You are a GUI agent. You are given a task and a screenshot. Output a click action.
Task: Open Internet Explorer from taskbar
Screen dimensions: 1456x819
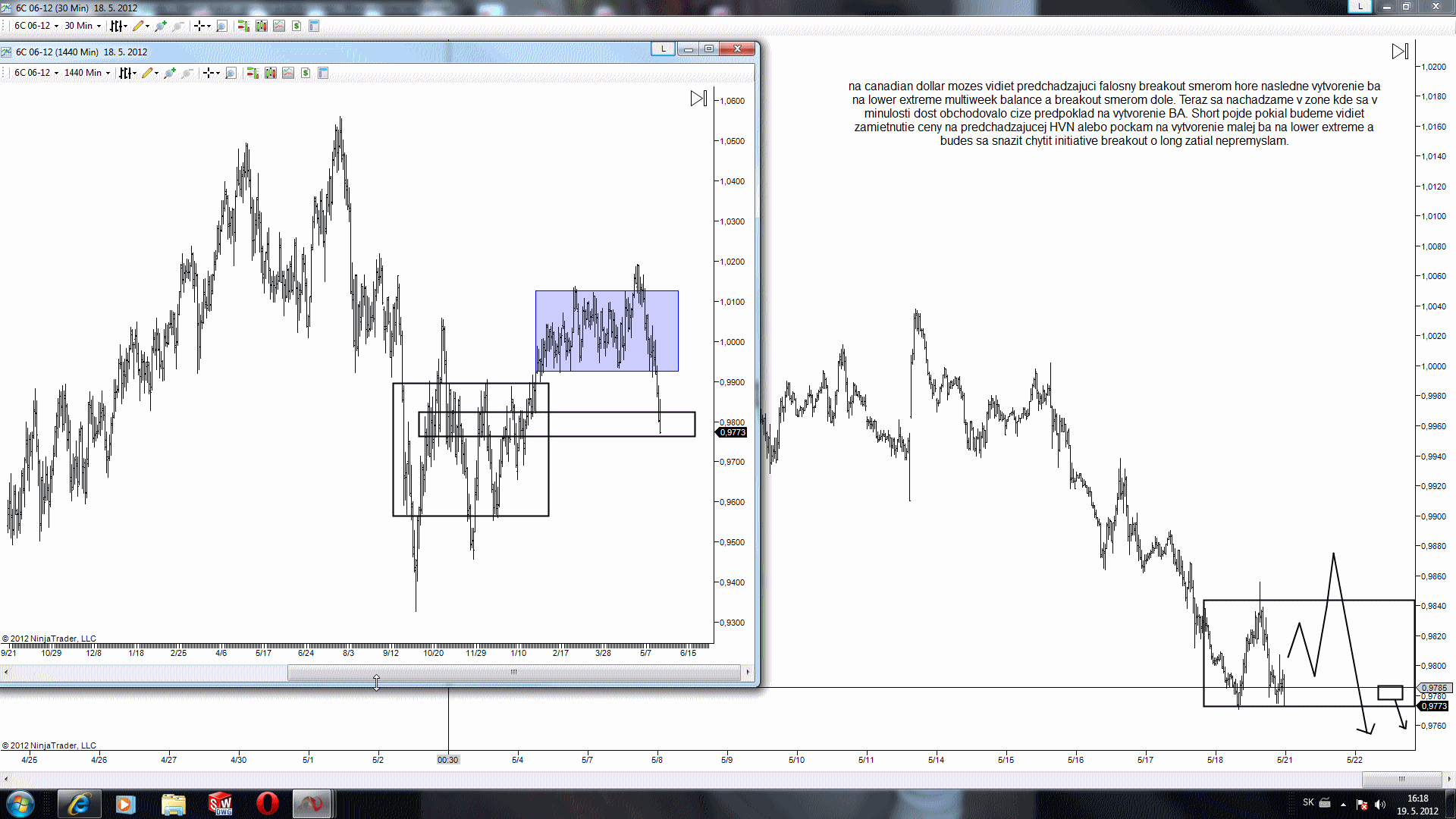79,804
